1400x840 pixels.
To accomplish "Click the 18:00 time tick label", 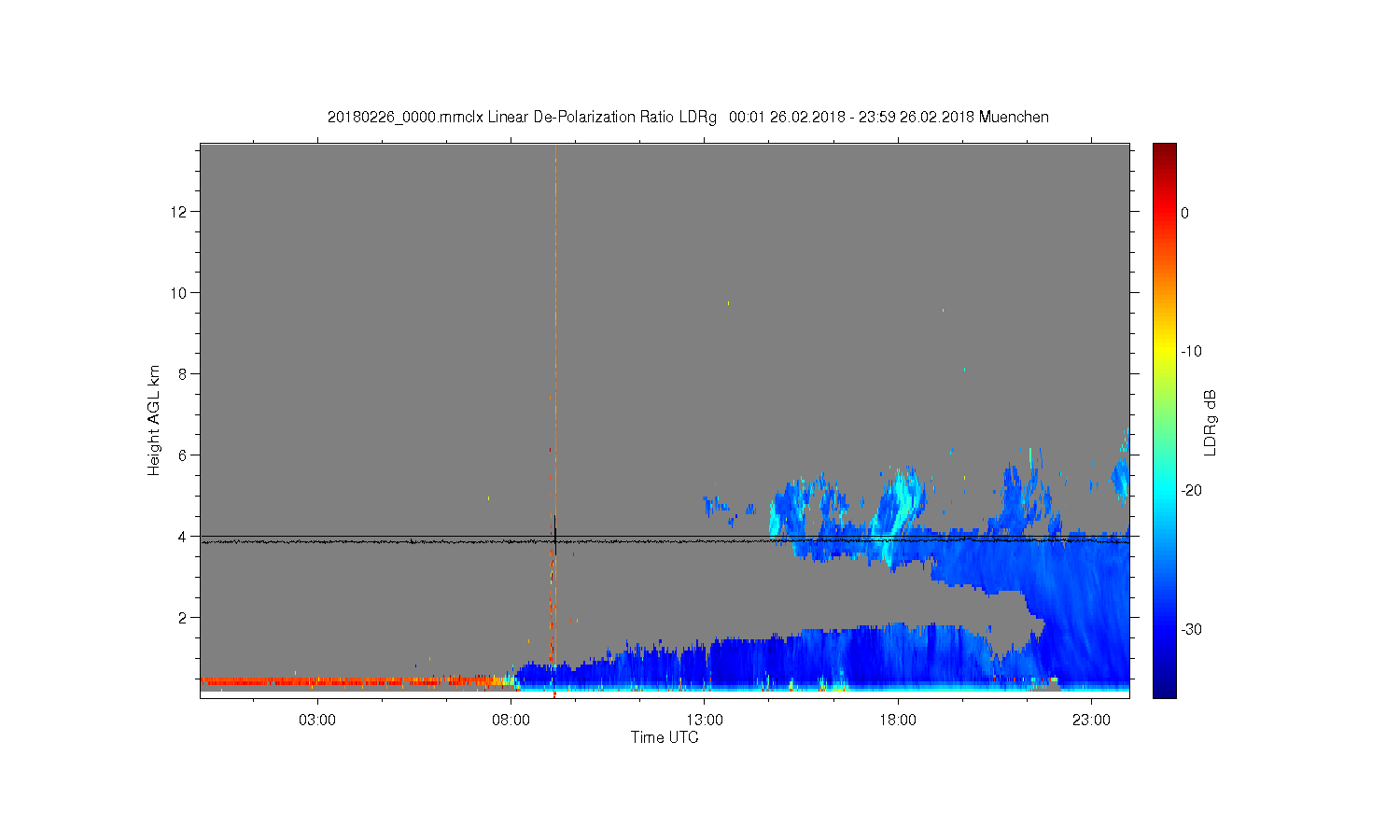I will 898,721.
